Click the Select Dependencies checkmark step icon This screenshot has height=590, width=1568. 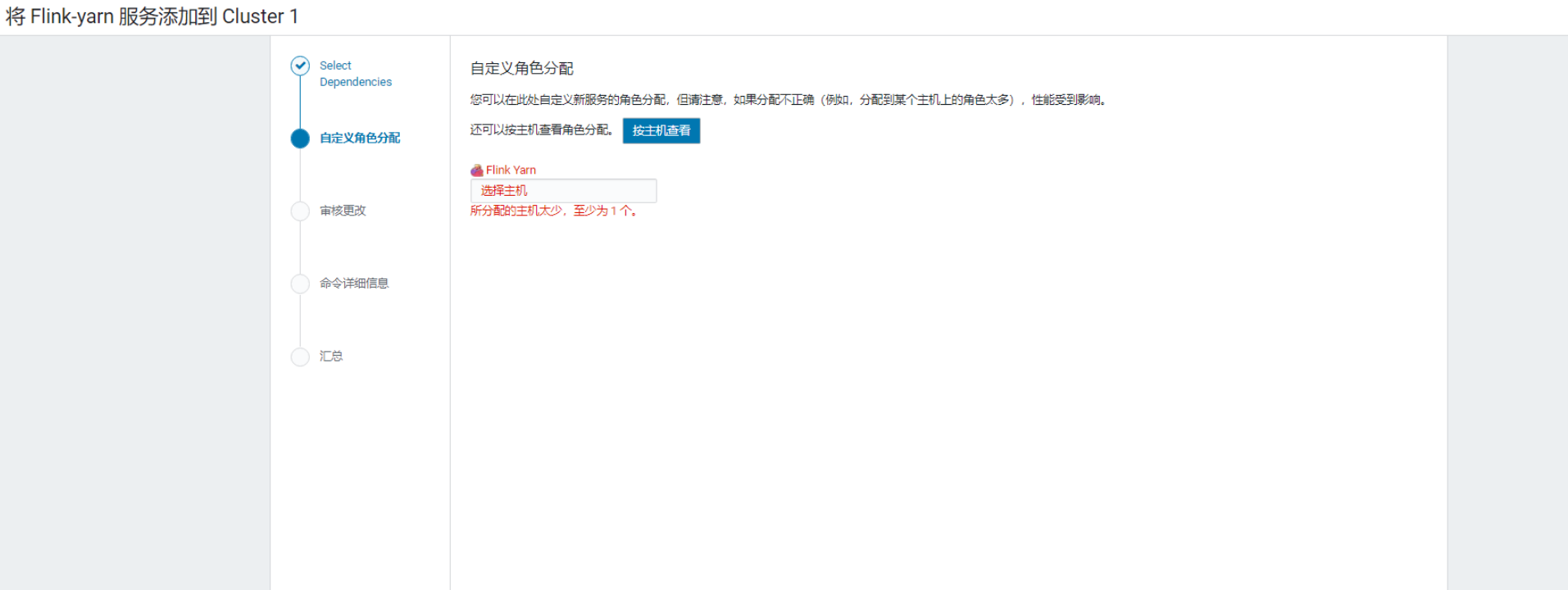(300, 66)
